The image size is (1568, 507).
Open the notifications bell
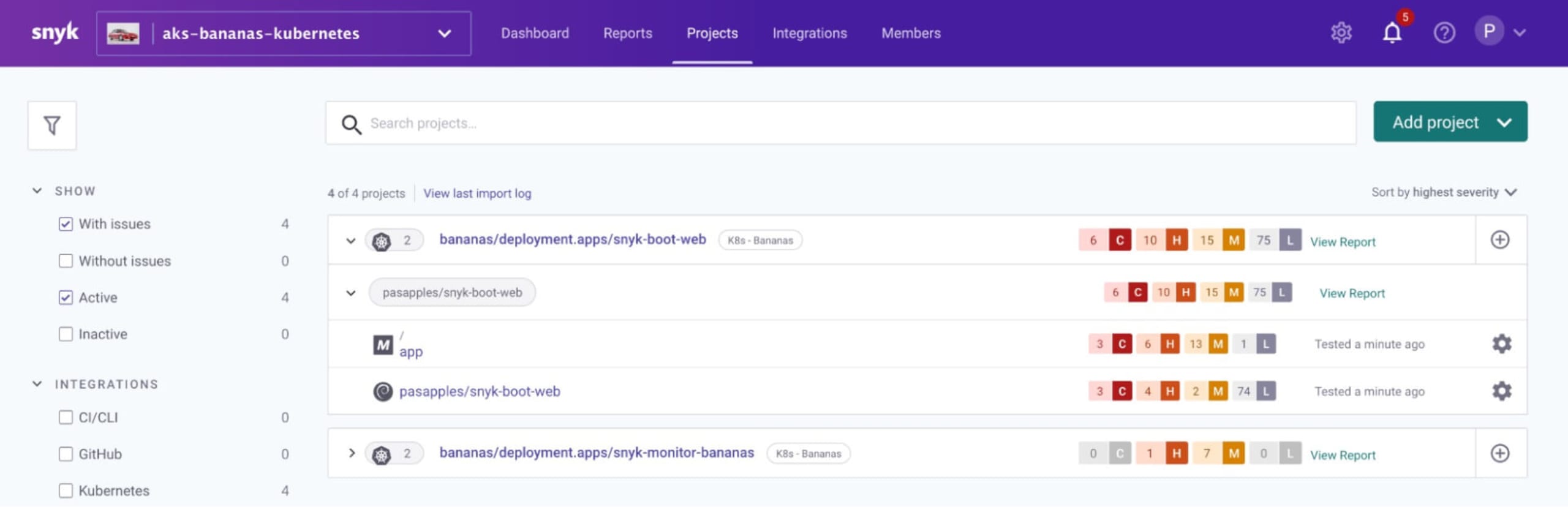click(1392, 32)
